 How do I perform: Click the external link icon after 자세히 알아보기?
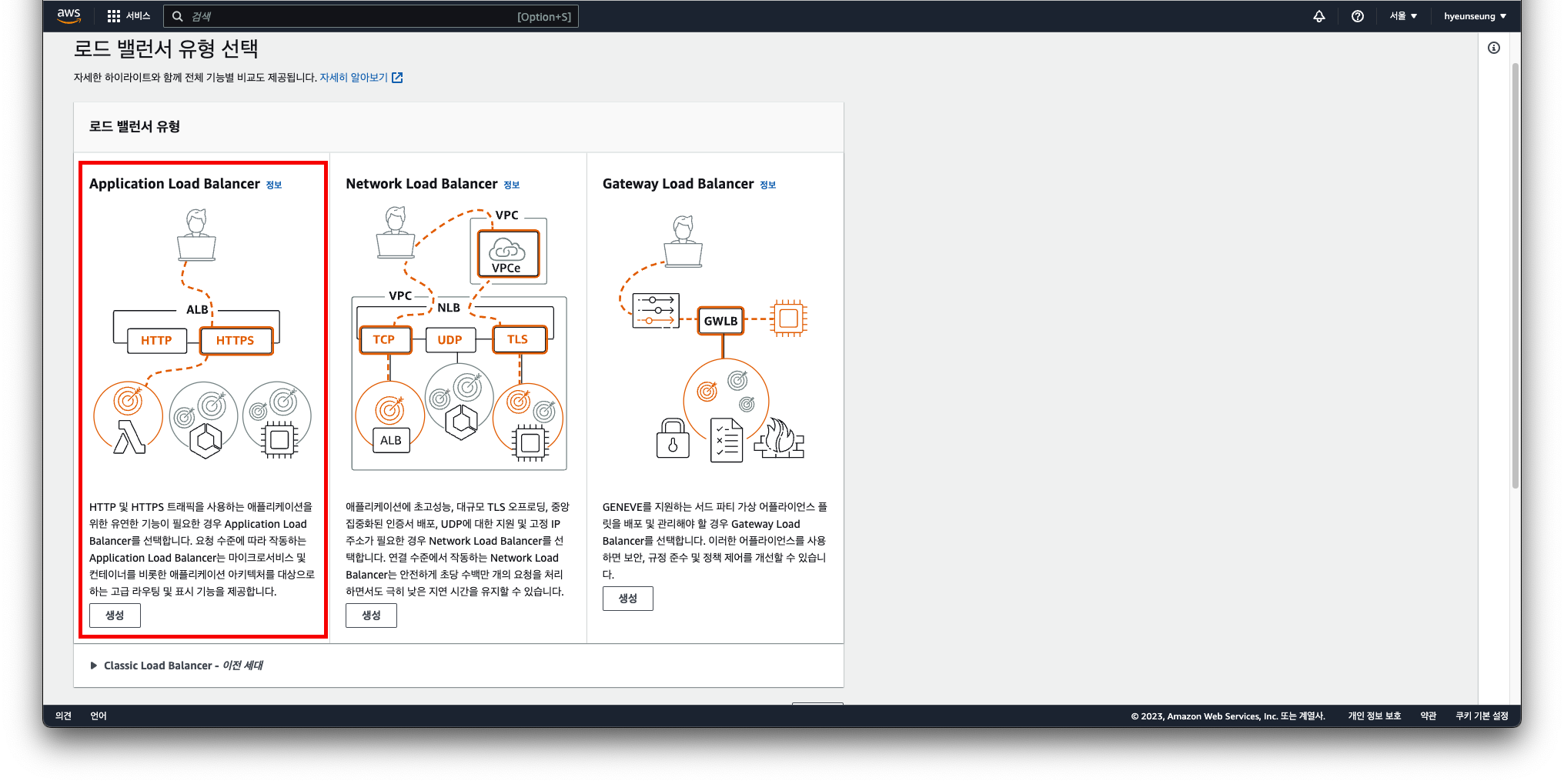click(397, 78)
